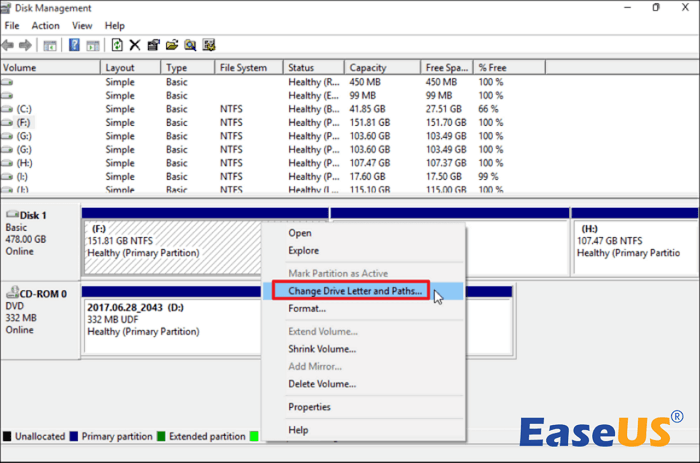The image size is (700, 463).
Task: Click the magnifier Explore toolbar icon
Action: coord(191,45)
